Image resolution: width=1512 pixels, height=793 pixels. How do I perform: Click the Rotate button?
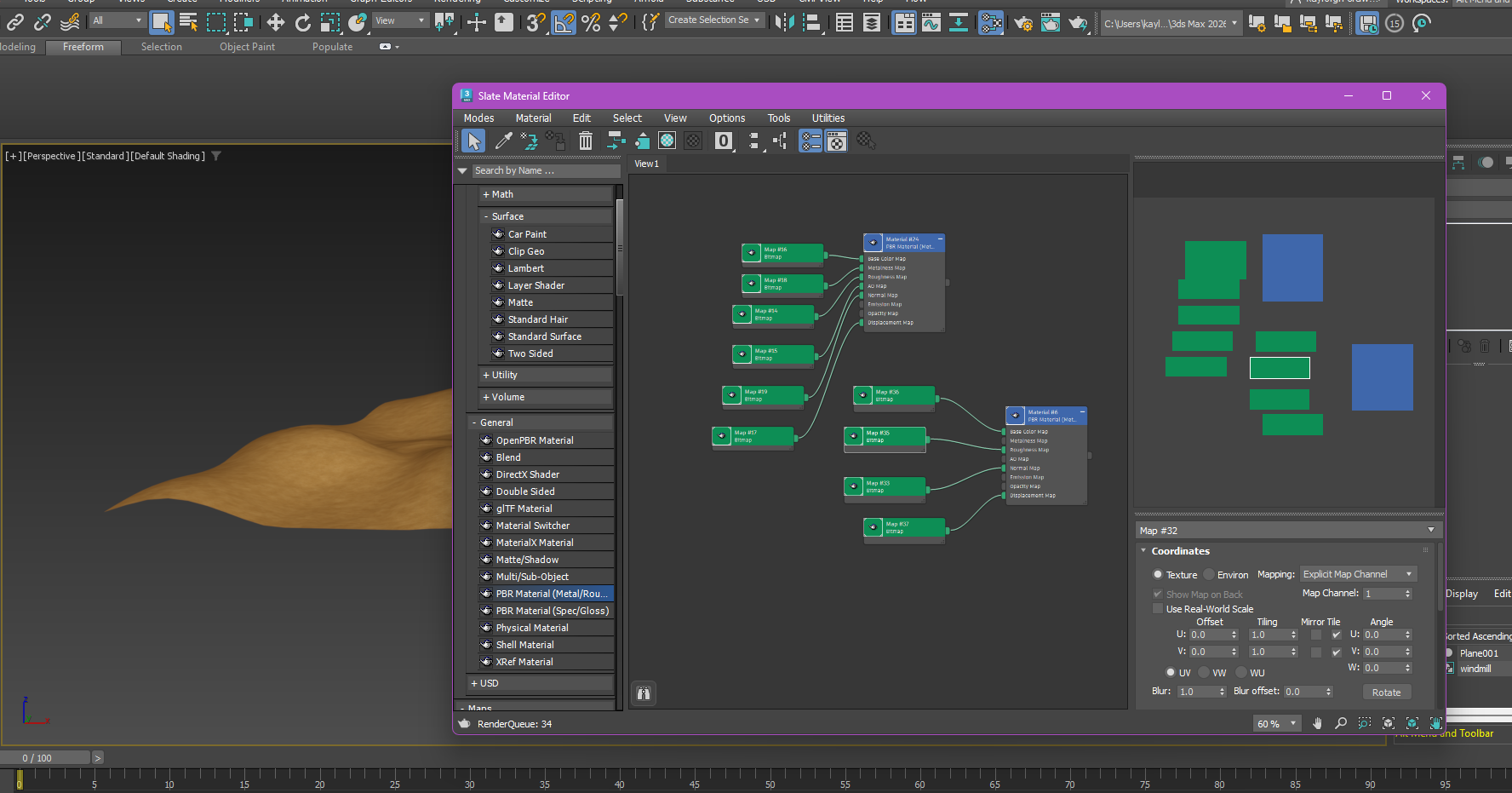1386,692
